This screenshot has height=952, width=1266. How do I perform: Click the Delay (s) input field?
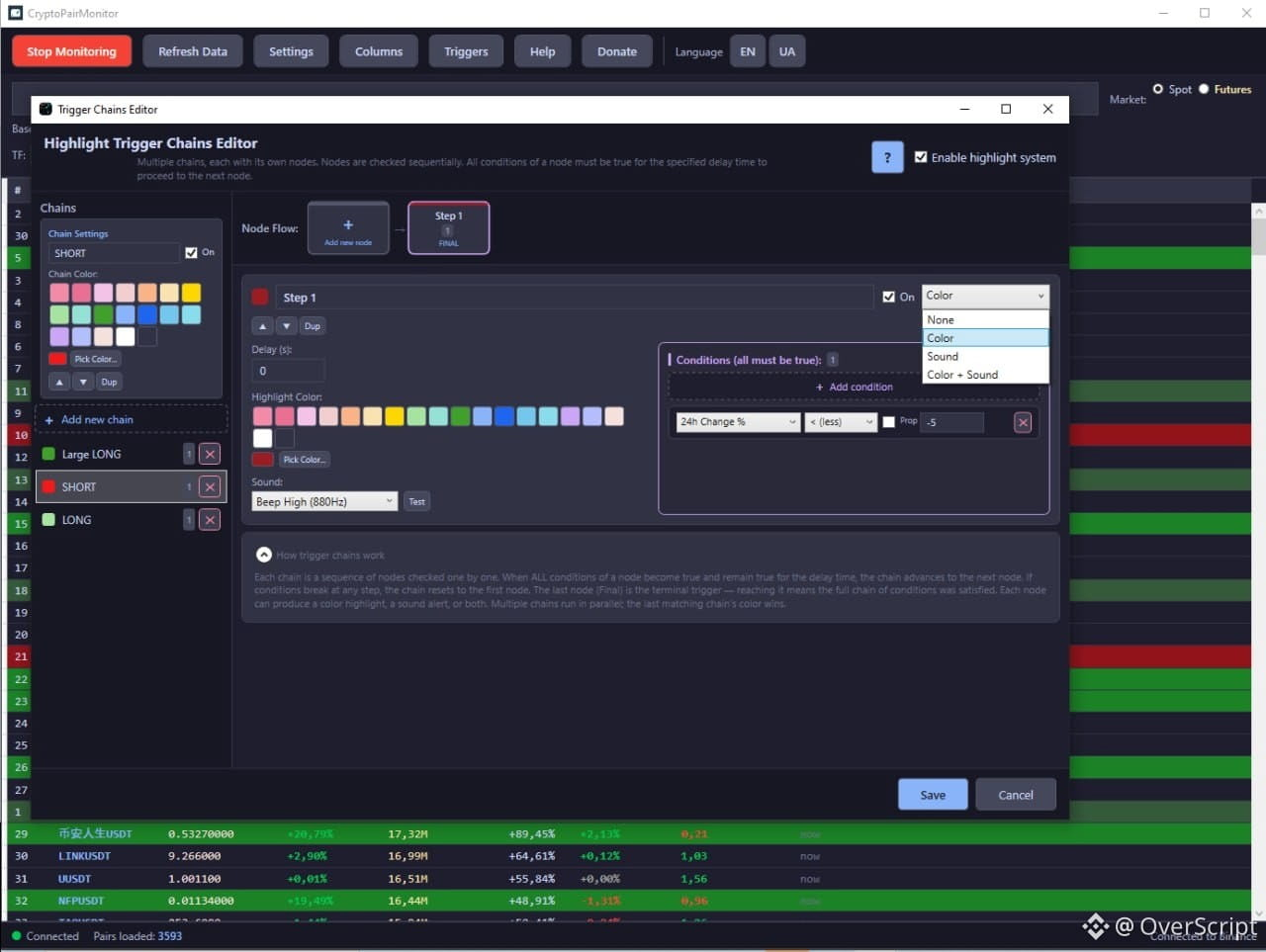(288, 371)
